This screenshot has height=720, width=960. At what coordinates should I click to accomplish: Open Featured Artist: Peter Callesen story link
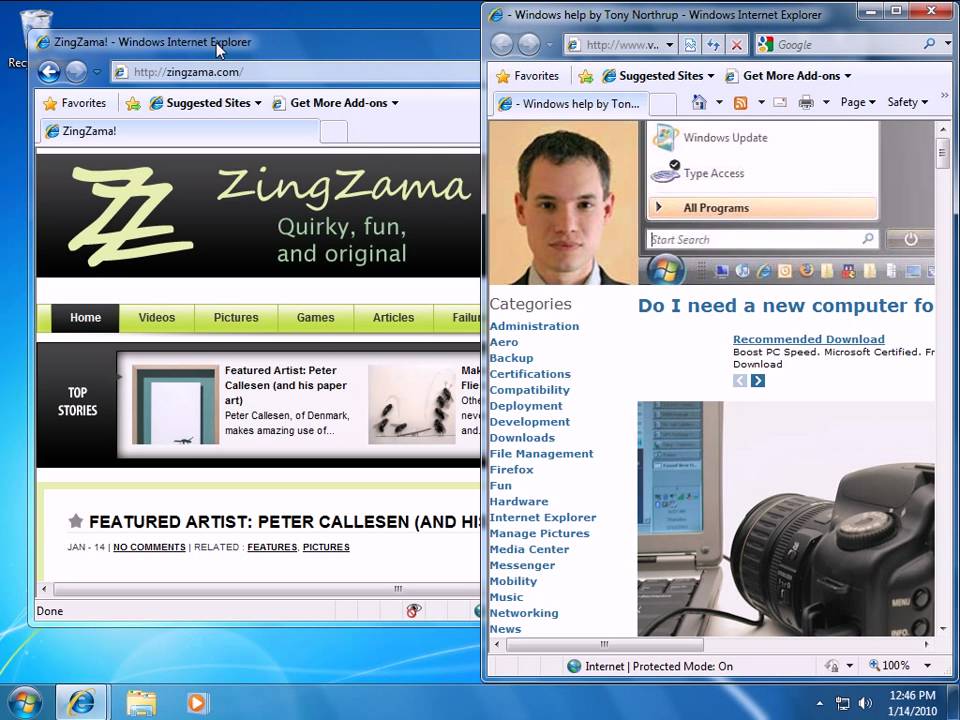[285, 385]
